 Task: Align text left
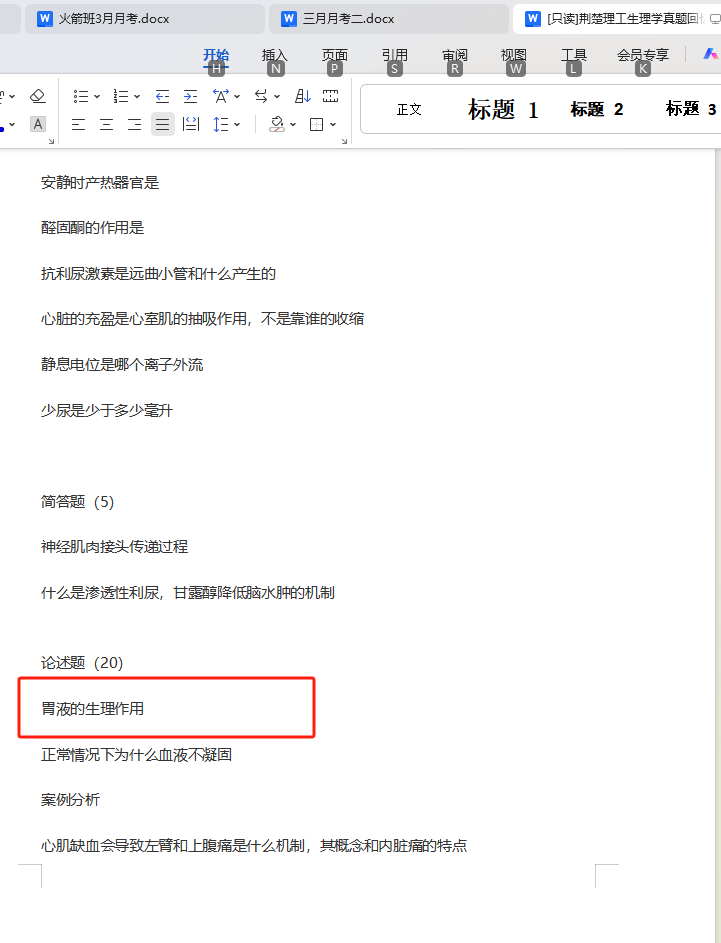click(x=78, y=124)
